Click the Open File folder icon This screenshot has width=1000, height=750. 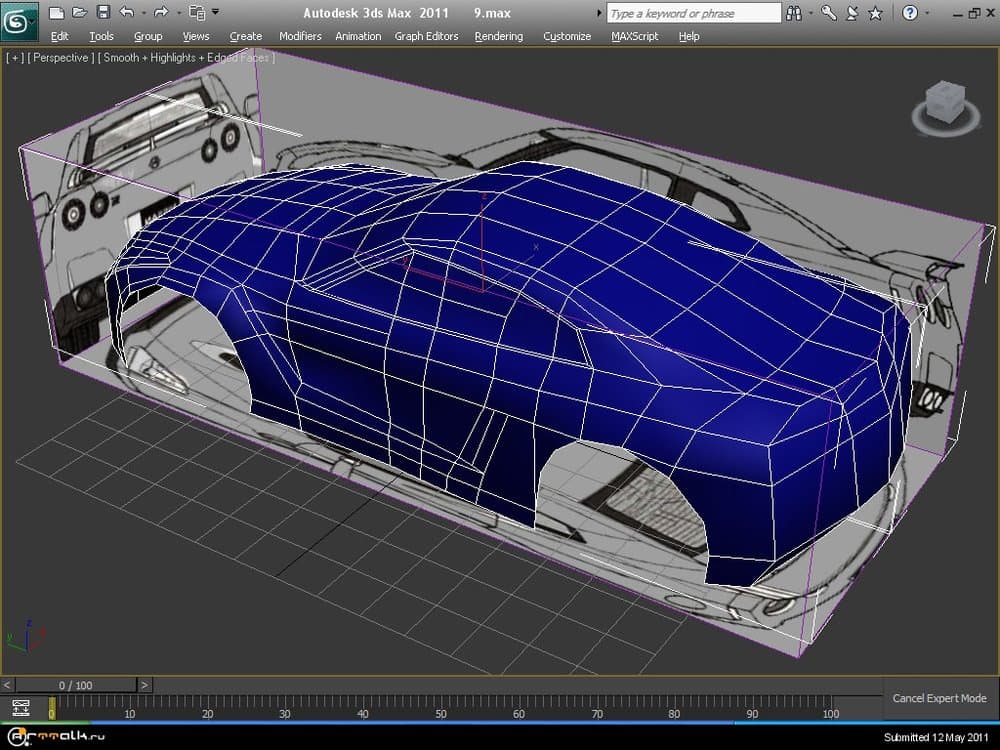[80, 13]
